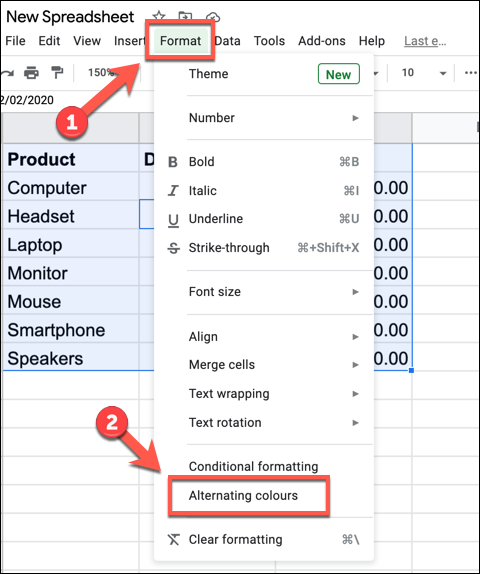Click the blue selection fill handle

point(412,370)
